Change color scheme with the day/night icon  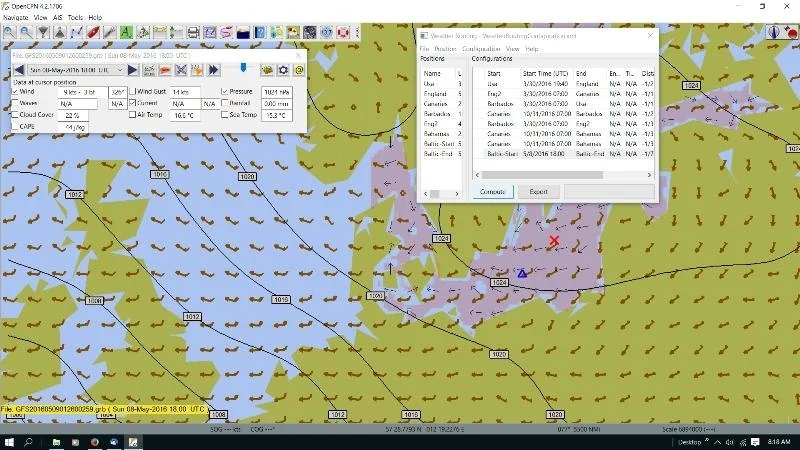click(243, 33)
